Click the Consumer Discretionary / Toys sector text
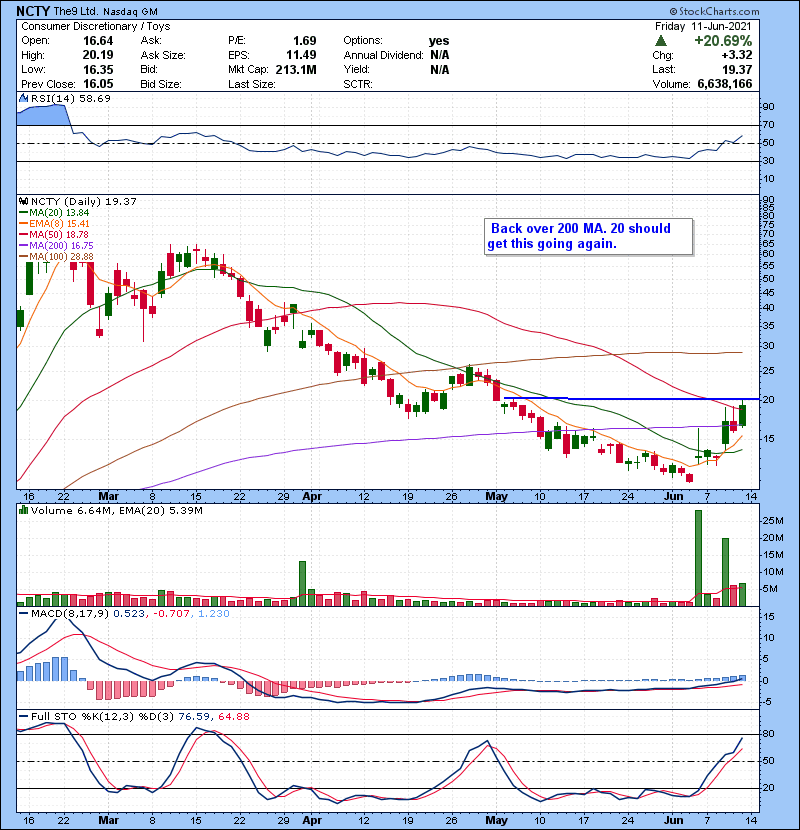The image size is (800, 830). click(96, 26)
